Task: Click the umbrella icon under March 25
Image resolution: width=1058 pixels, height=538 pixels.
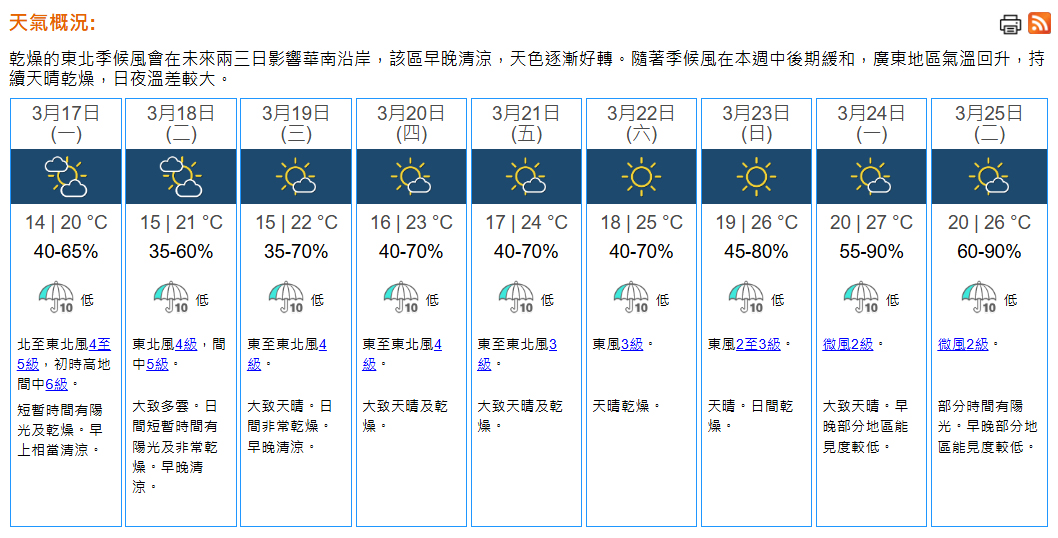Action: pos(979,298)
